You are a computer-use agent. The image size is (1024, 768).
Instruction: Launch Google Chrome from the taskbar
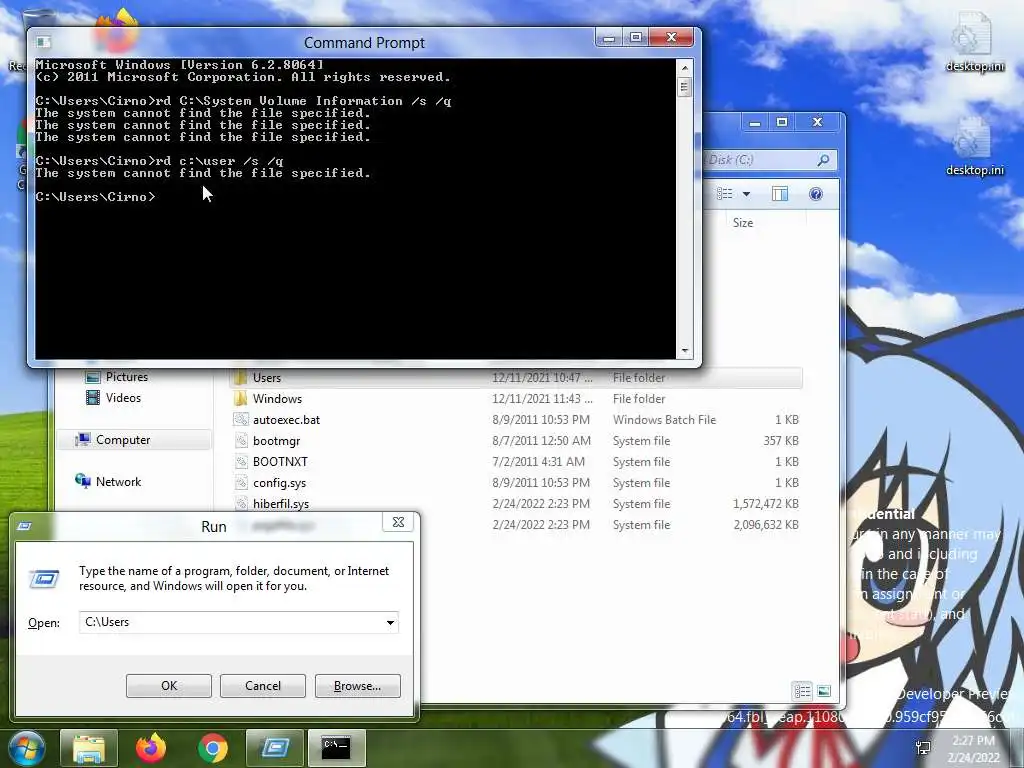213,748
